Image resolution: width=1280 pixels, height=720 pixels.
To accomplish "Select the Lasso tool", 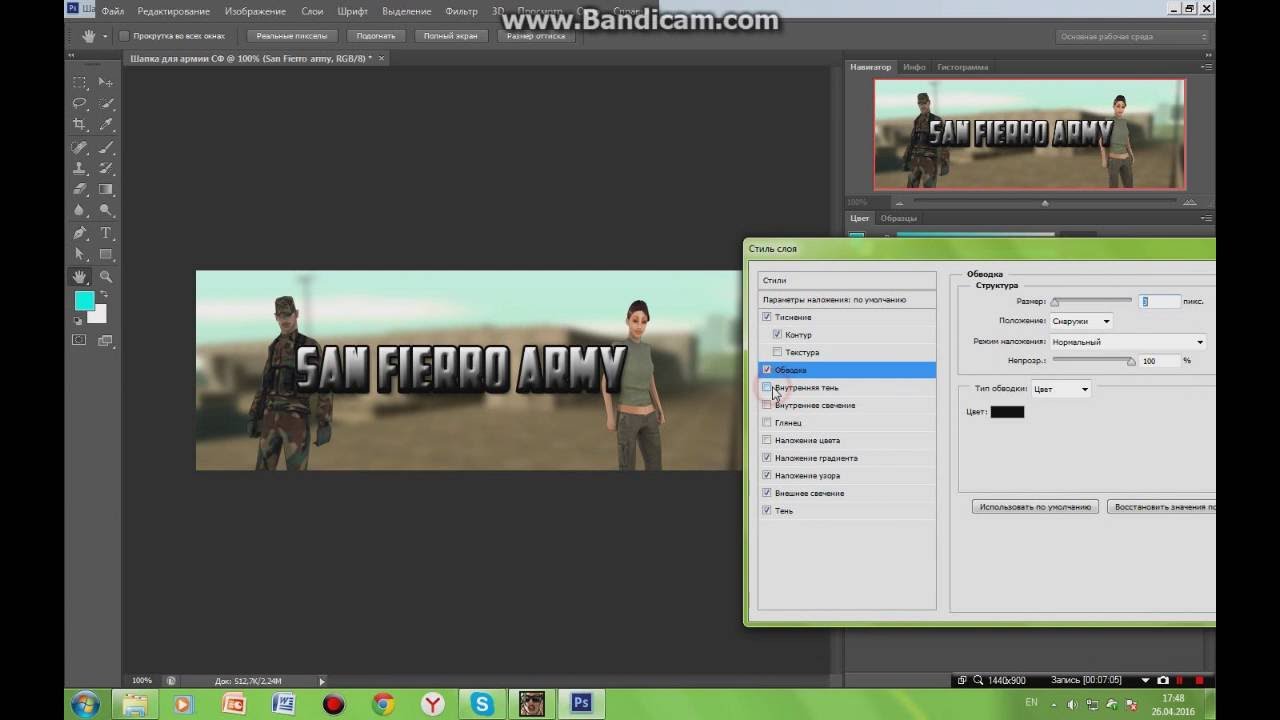I will pyautogui.click(x=80, y=103).
